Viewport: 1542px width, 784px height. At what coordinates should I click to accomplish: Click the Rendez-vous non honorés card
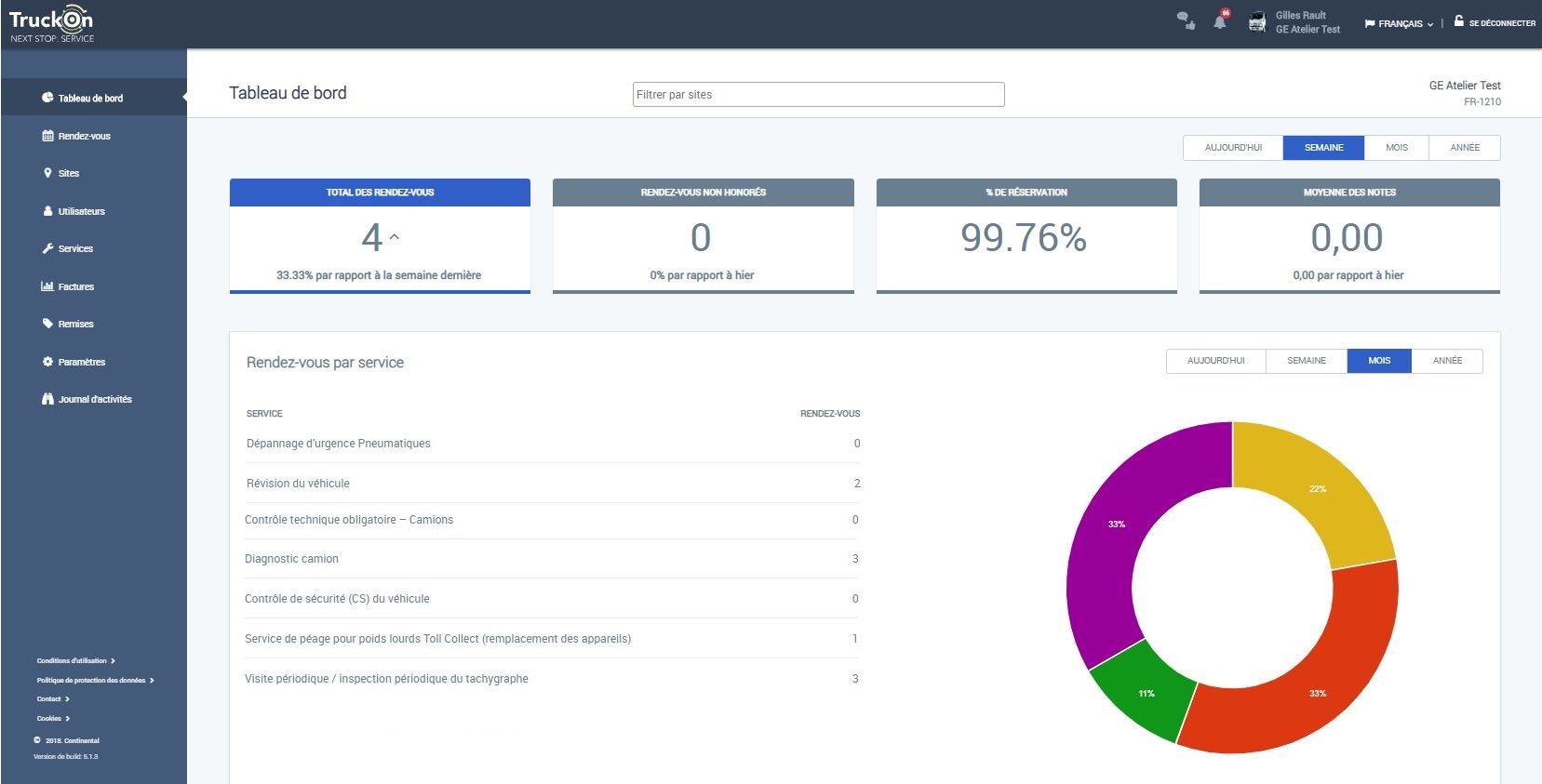point(704,236)
